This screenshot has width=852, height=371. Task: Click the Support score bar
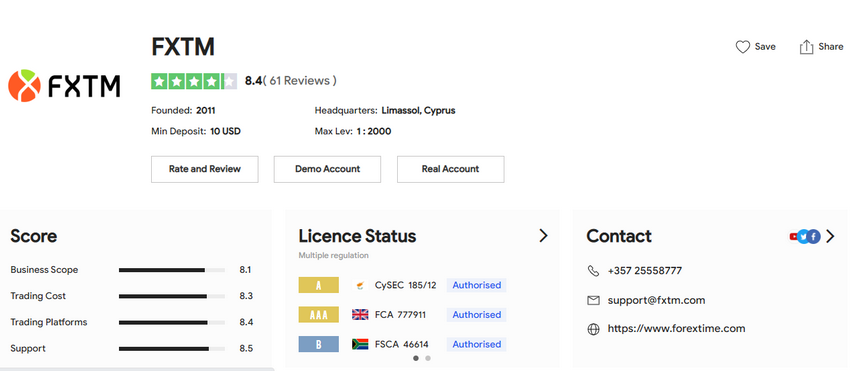point(172,349)
